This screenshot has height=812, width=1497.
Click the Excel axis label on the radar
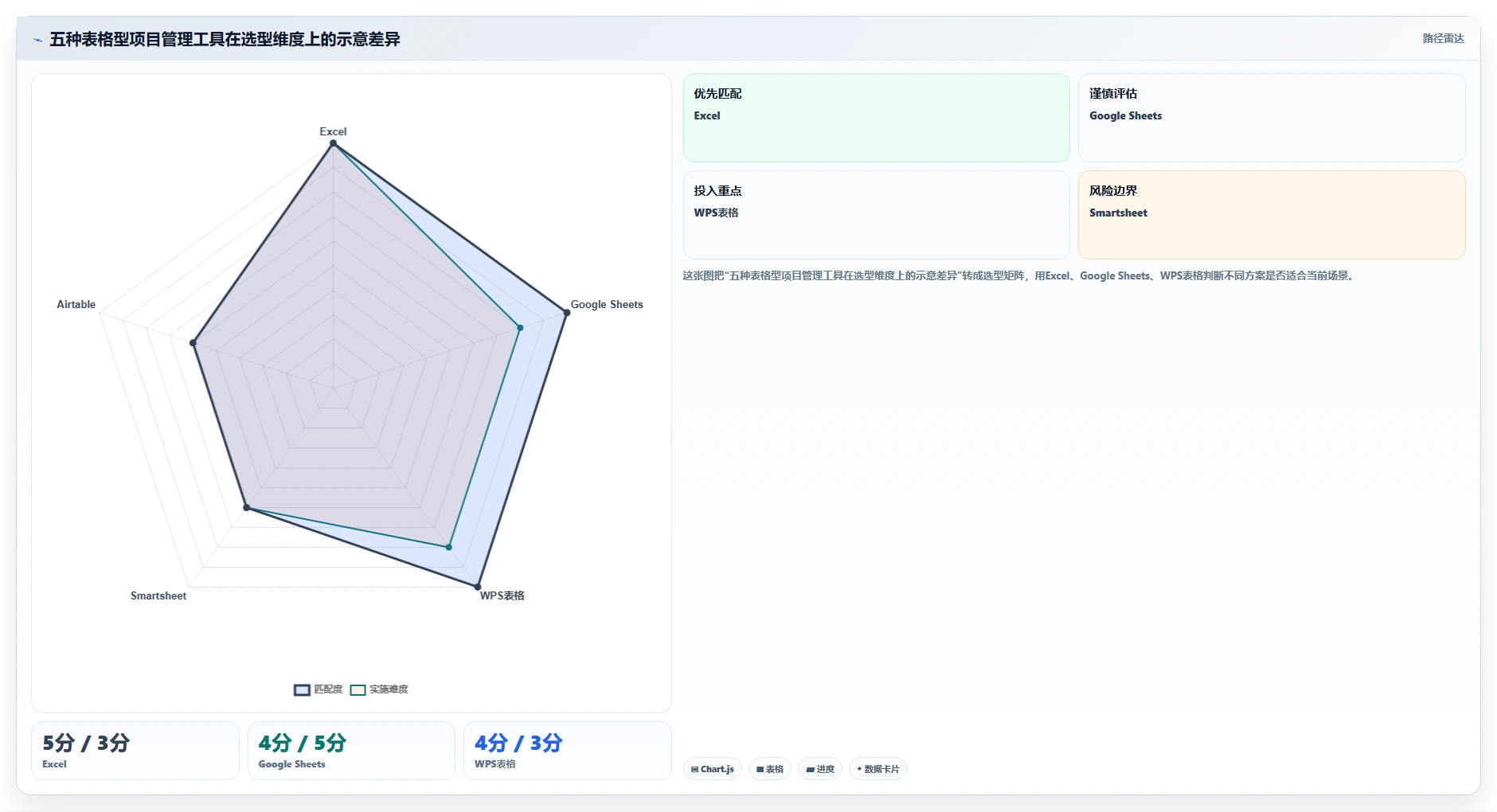pos(333,131)
